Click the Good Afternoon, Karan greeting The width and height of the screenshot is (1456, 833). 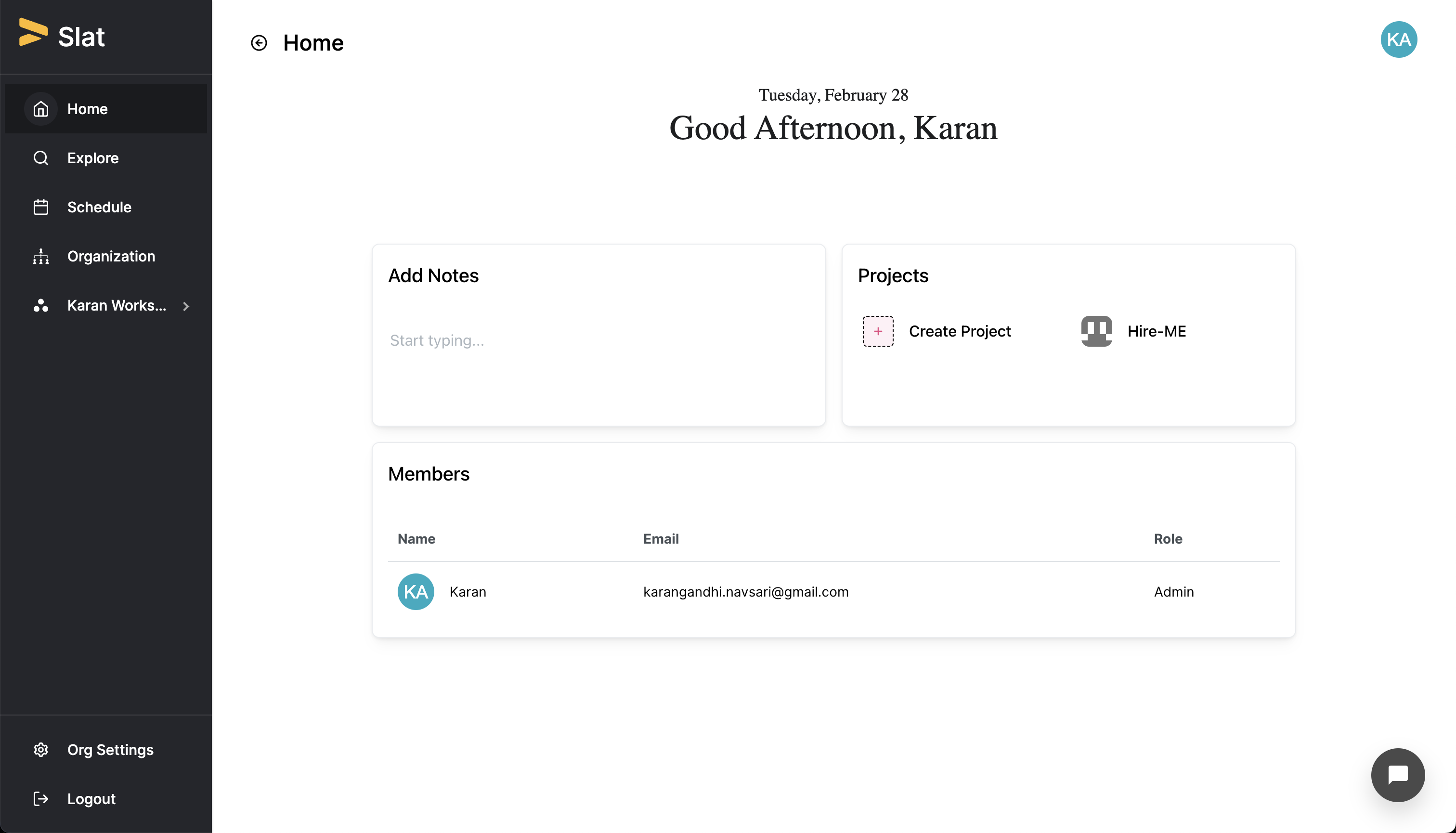[x=833, y=128]
